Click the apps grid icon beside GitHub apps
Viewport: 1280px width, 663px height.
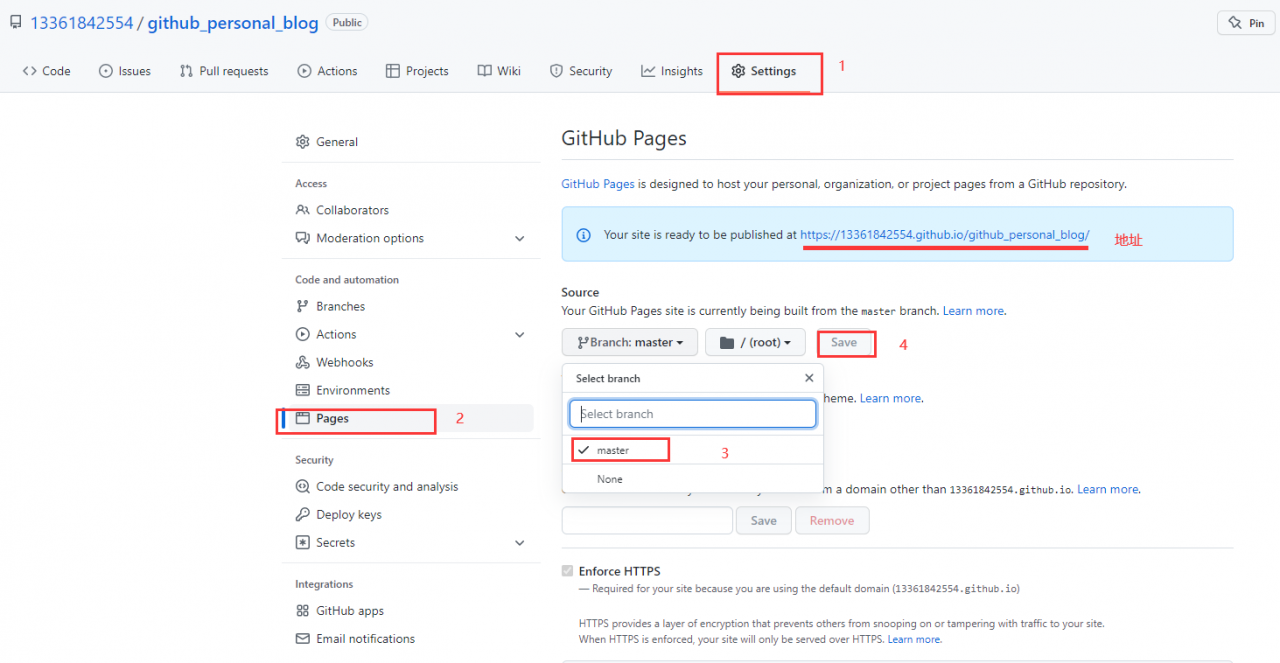tap(303, 611)
